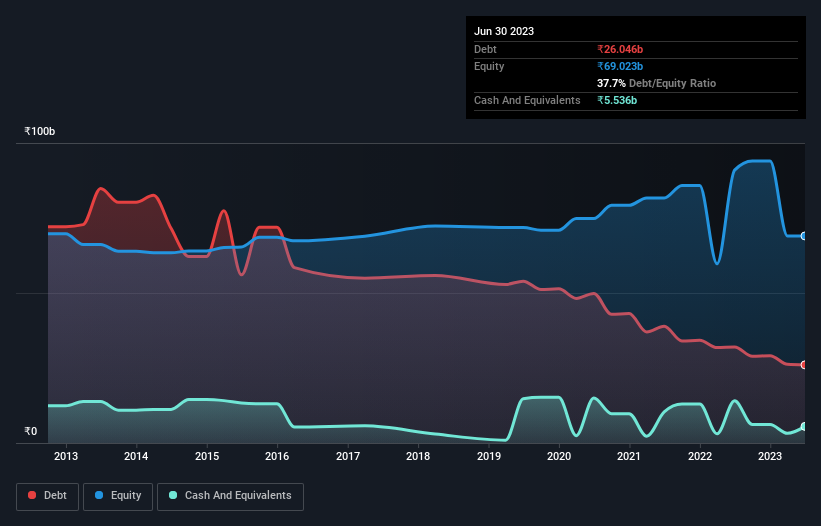Click the Jun 30 2023 tooltip date
The image size is (821, 526).
(504, 31)
